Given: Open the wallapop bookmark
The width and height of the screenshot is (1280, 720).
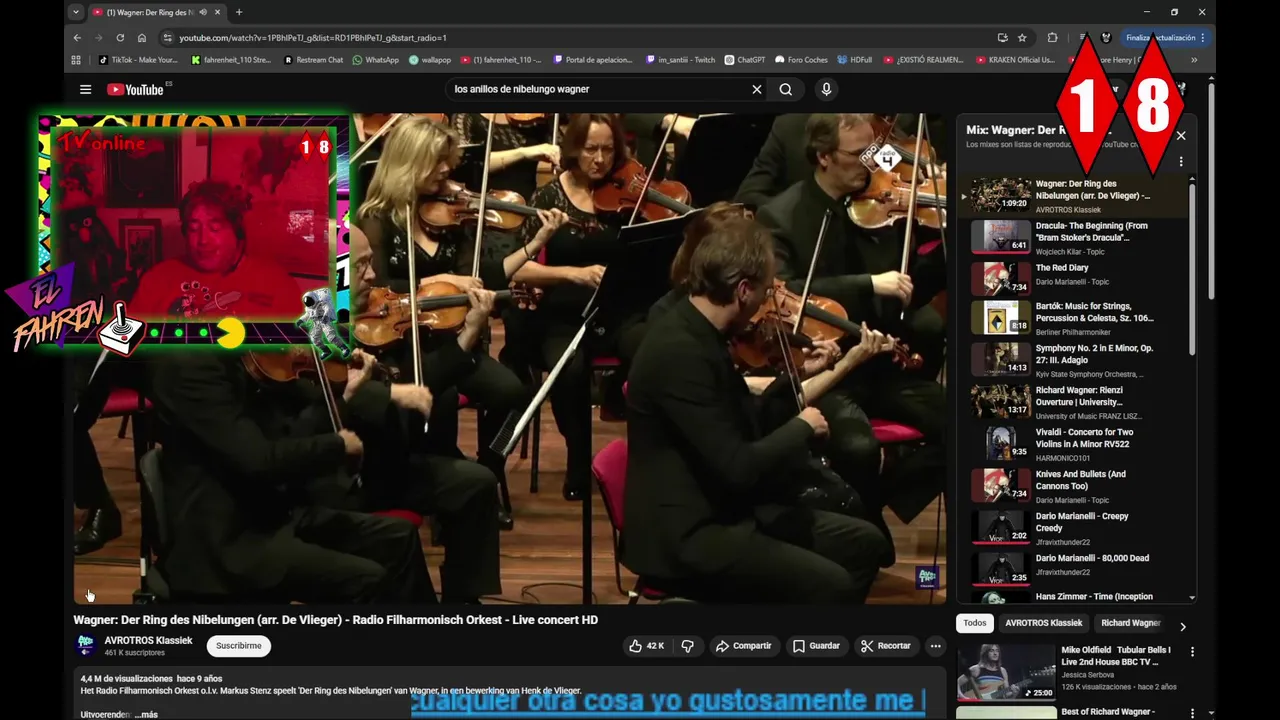Looking at the screenshot, I should [430, 60].
